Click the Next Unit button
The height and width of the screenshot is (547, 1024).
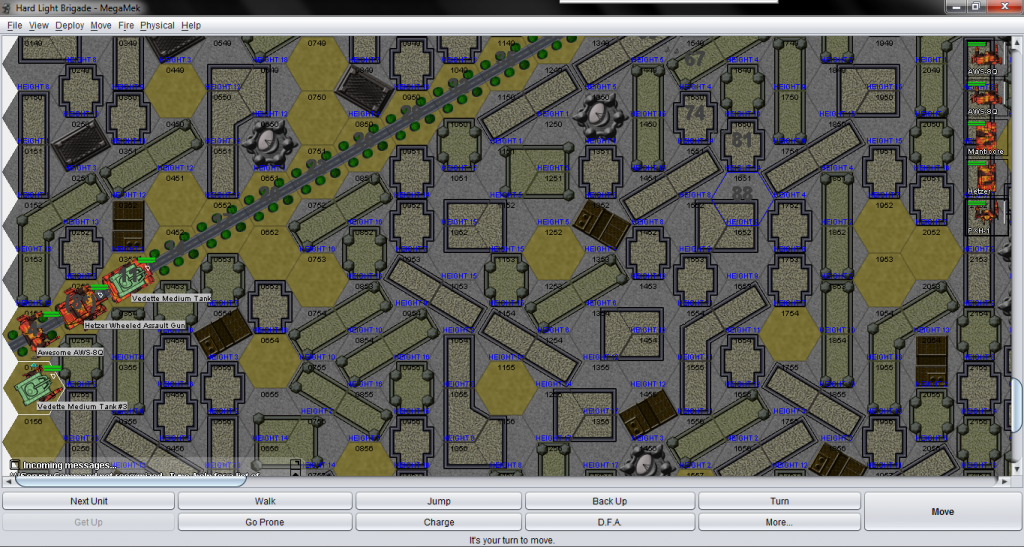point(89,501)
